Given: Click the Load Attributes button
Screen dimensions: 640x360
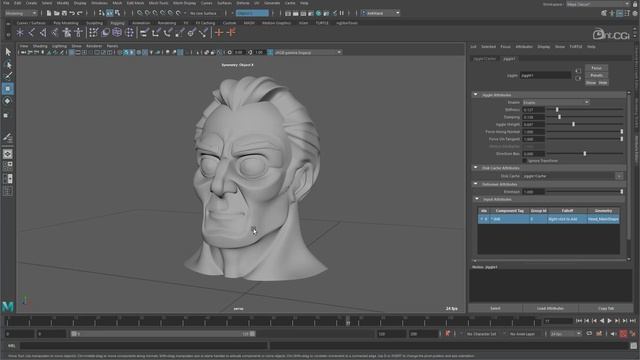Looking at the screenshot, I should point(550,309).
